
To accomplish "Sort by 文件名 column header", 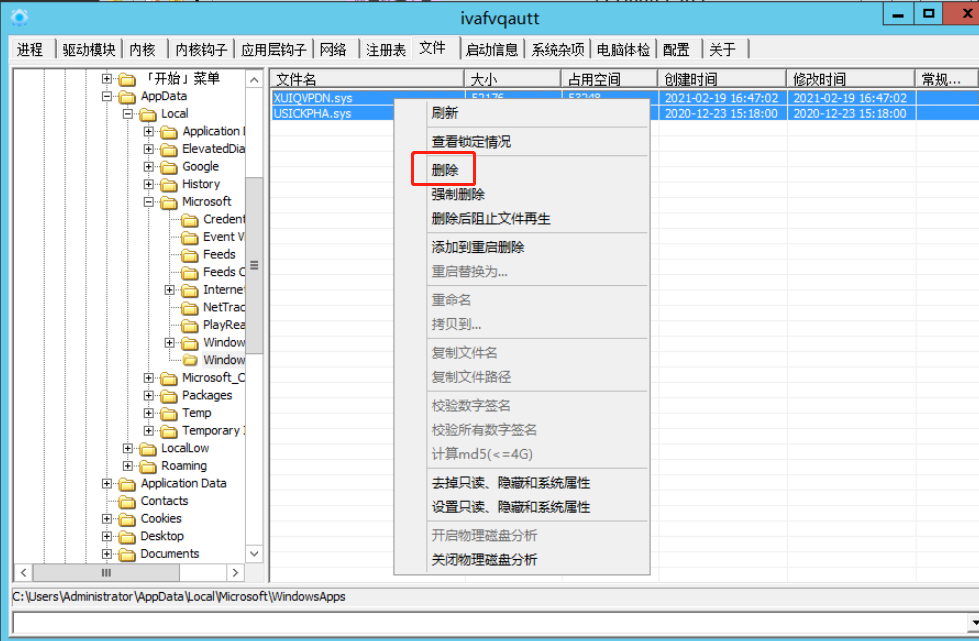I will [x=366, y=79].
